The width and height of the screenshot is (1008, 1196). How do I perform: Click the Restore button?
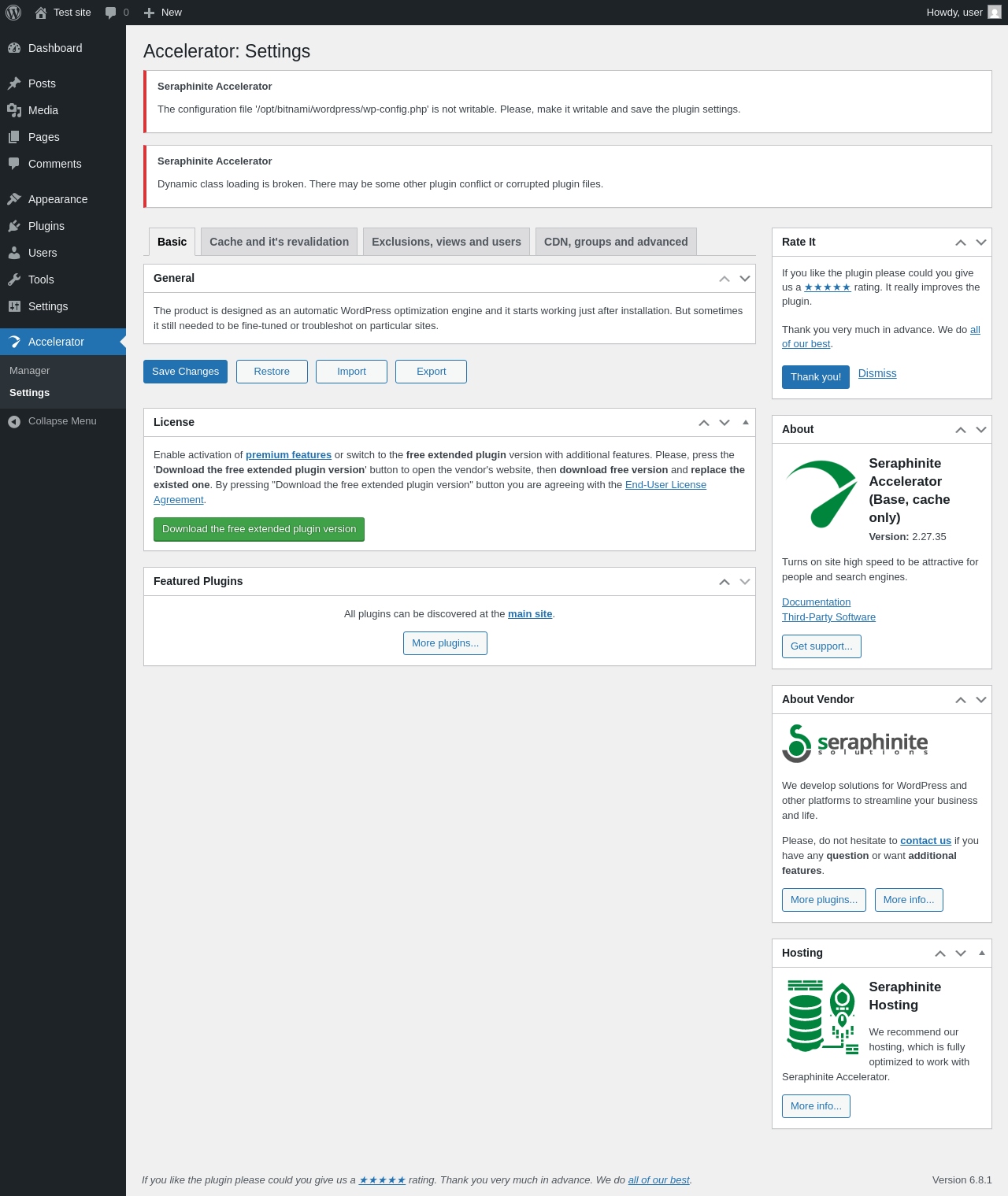click(x=272, y=372)
